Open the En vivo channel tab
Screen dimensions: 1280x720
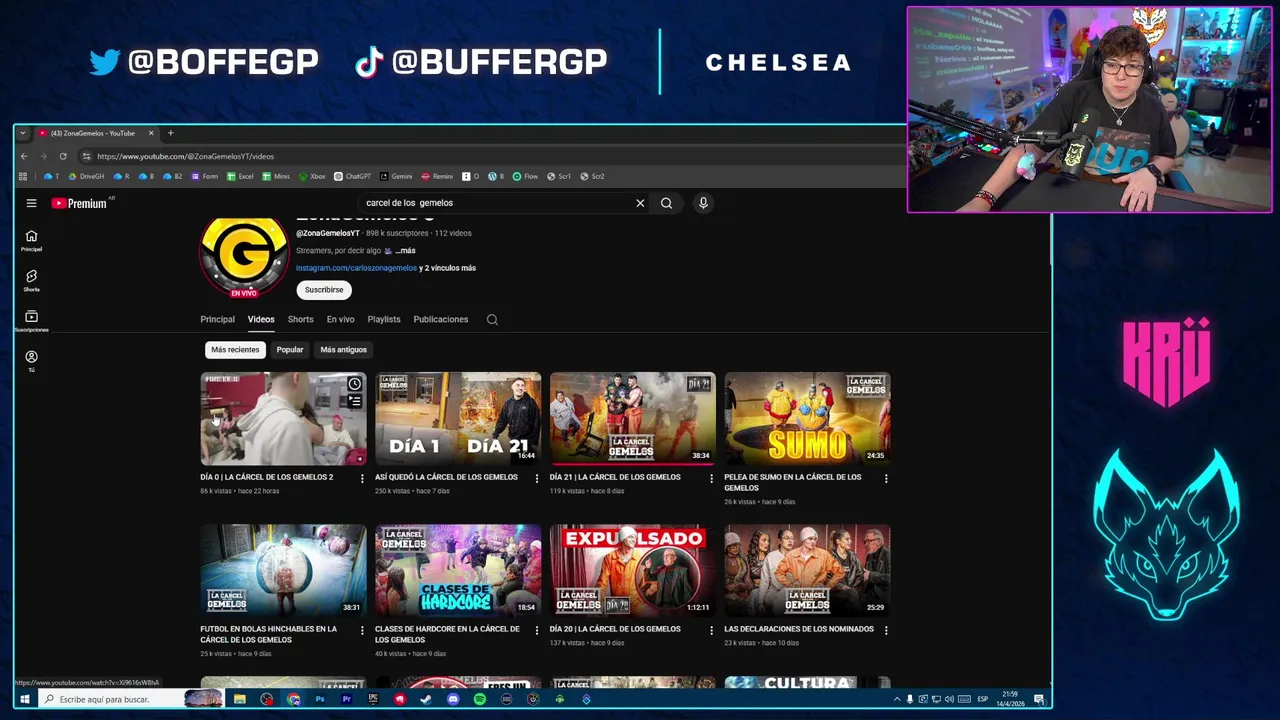pyautogui.click(x=340, y=320)
